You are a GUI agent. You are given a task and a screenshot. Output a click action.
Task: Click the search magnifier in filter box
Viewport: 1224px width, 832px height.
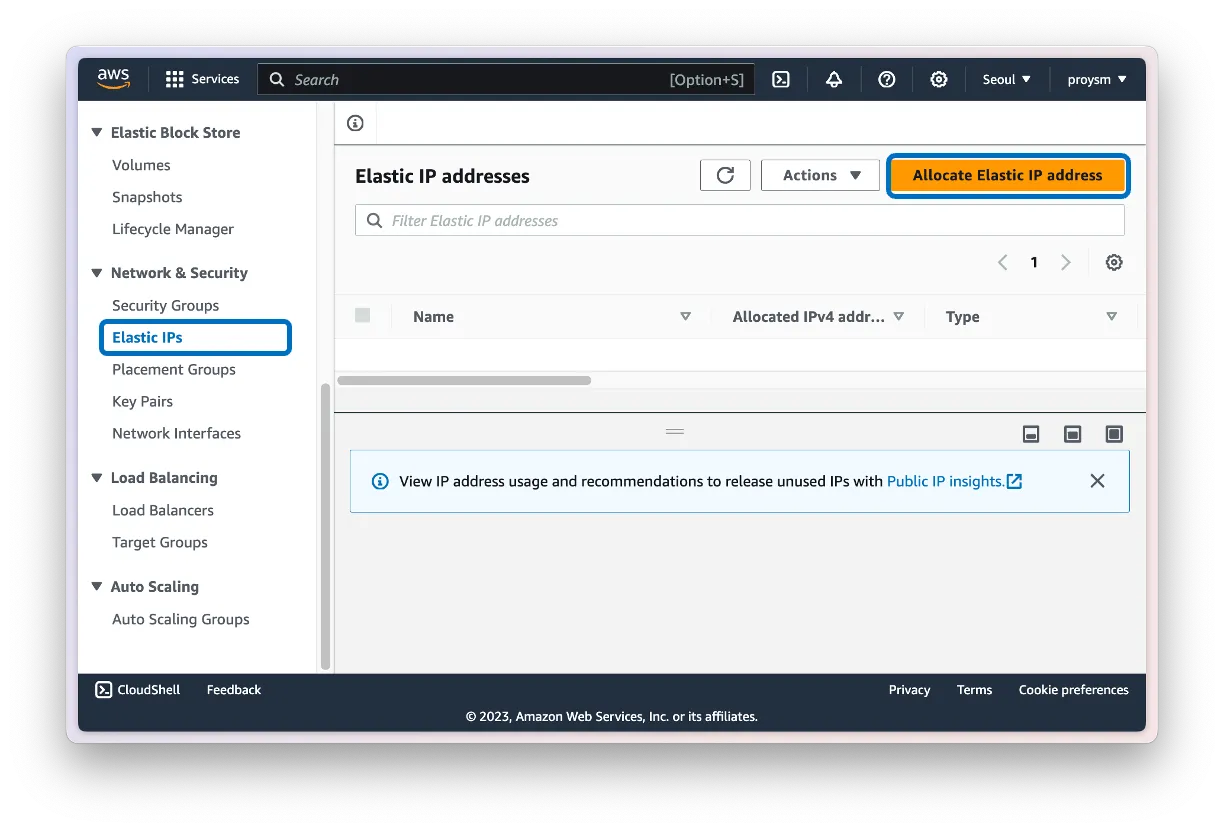[x=374, y=220]
